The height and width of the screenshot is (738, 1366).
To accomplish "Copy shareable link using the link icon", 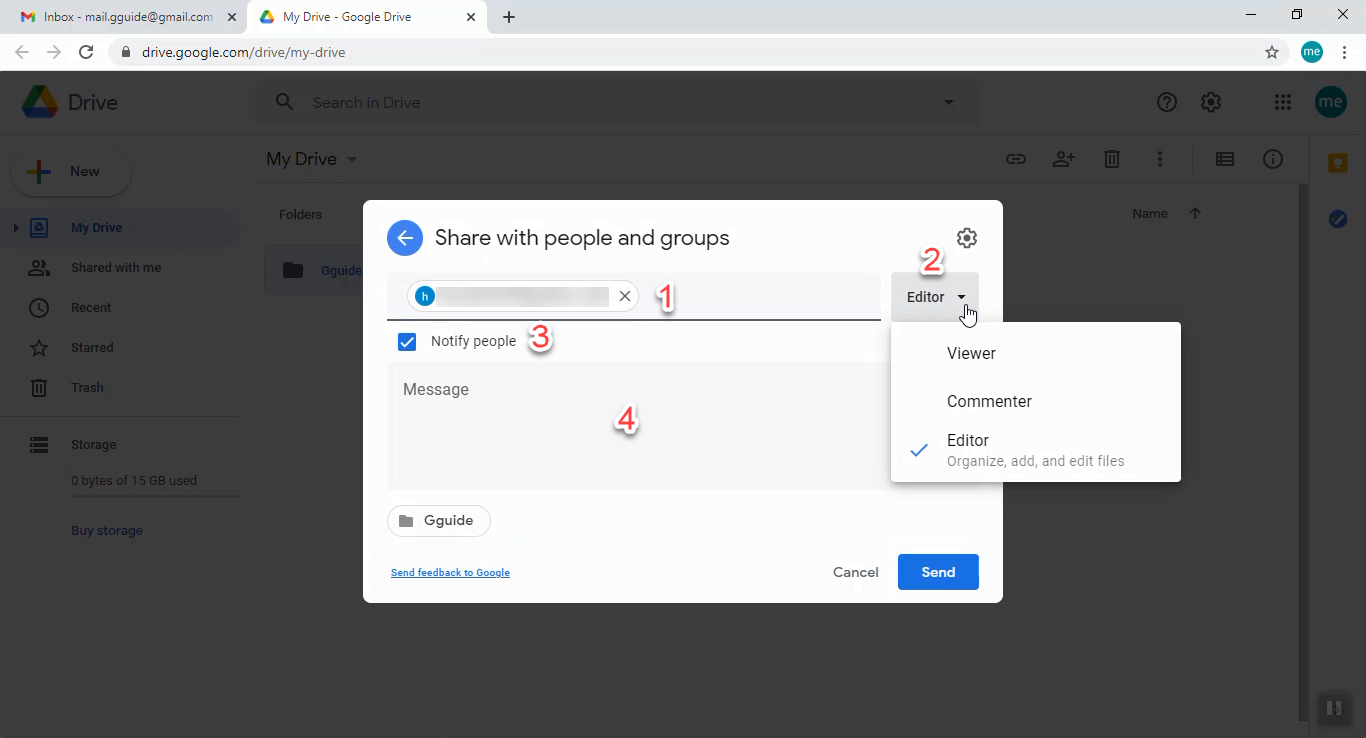I will coord(1016,159).
